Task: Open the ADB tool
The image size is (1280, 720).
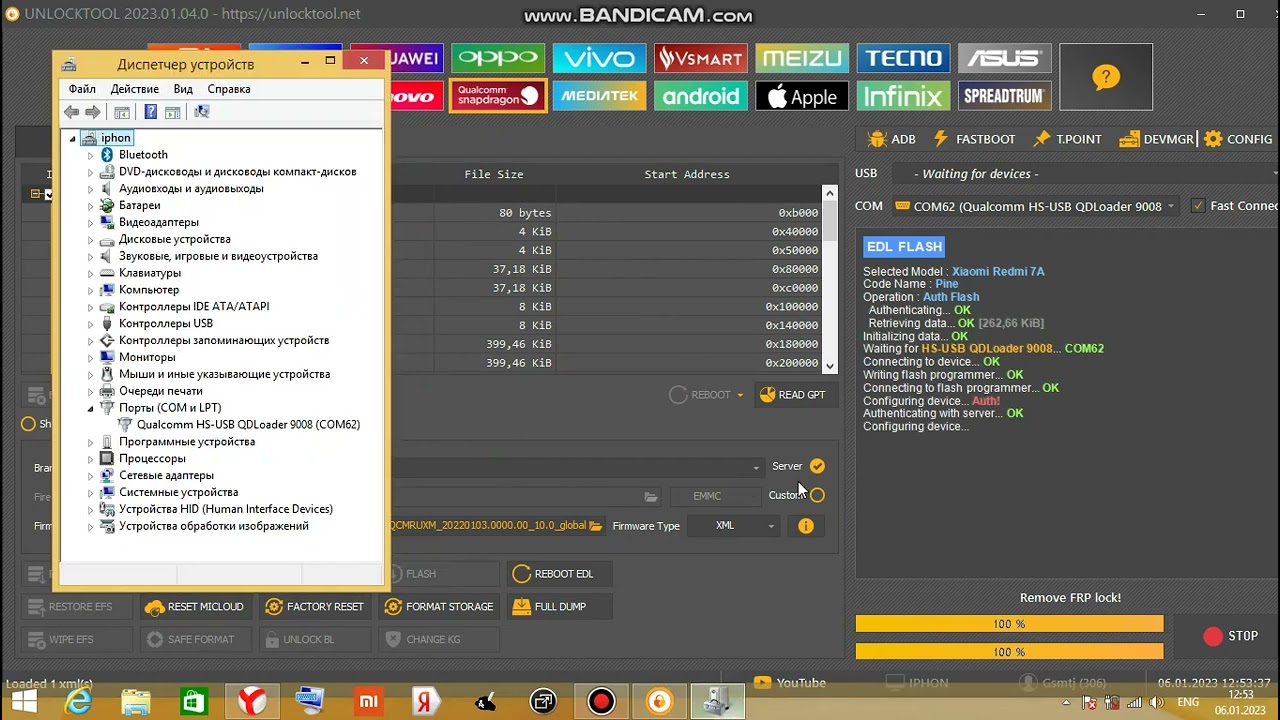Action: 892,139
